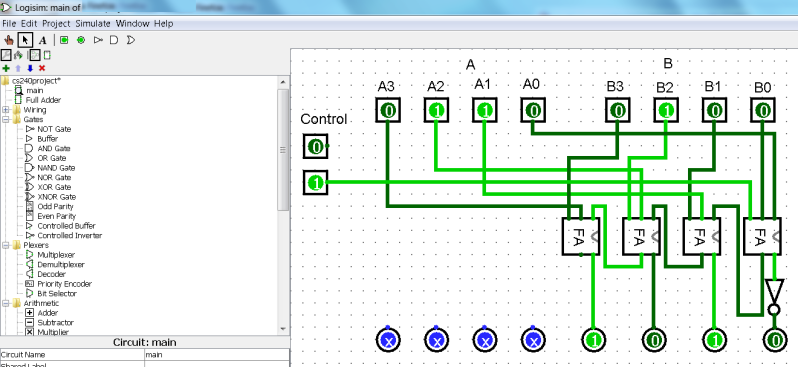Open the Simulate menu
This screenshot has height=367, width=798.
click(93, 23)
